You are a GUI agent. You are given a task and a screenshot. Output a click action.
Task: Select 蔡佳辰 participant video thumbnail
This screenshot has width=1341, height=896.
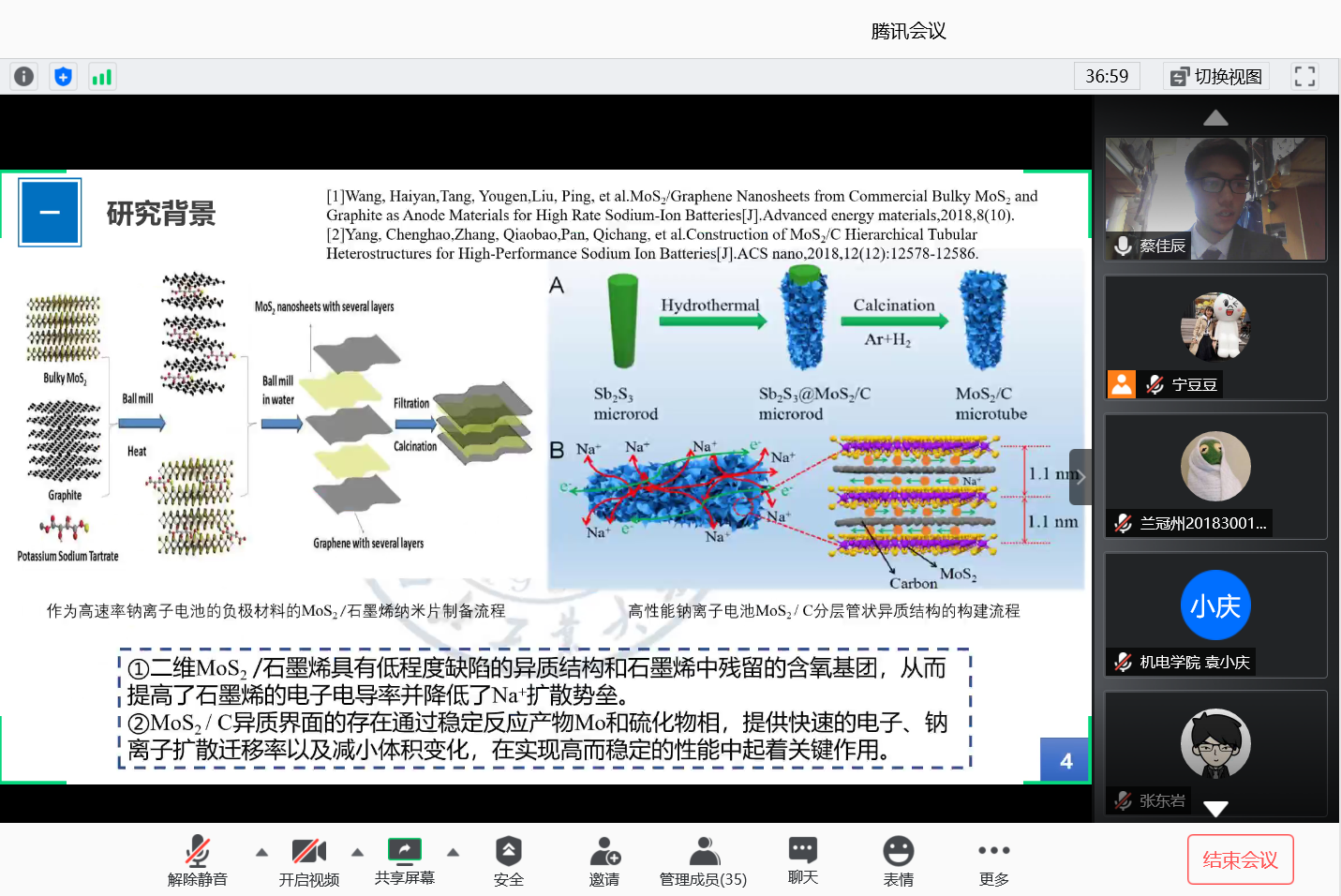point(1215,199)
